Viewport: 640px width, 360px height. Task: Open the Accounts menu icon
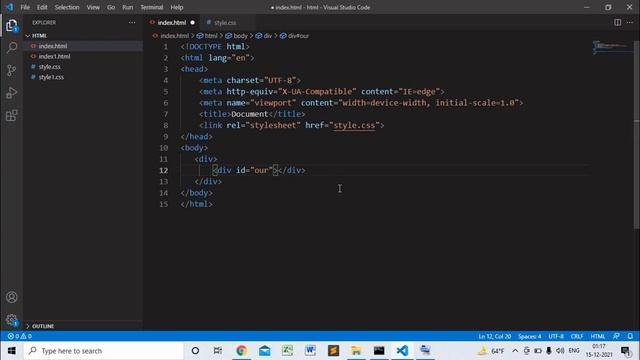click(11, 297)
